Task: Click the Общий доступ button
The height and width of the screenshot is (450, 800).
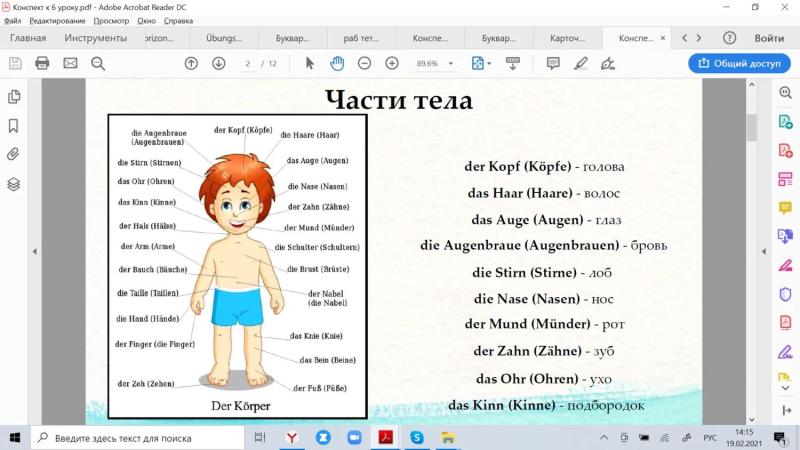Action: coord(739,63)
